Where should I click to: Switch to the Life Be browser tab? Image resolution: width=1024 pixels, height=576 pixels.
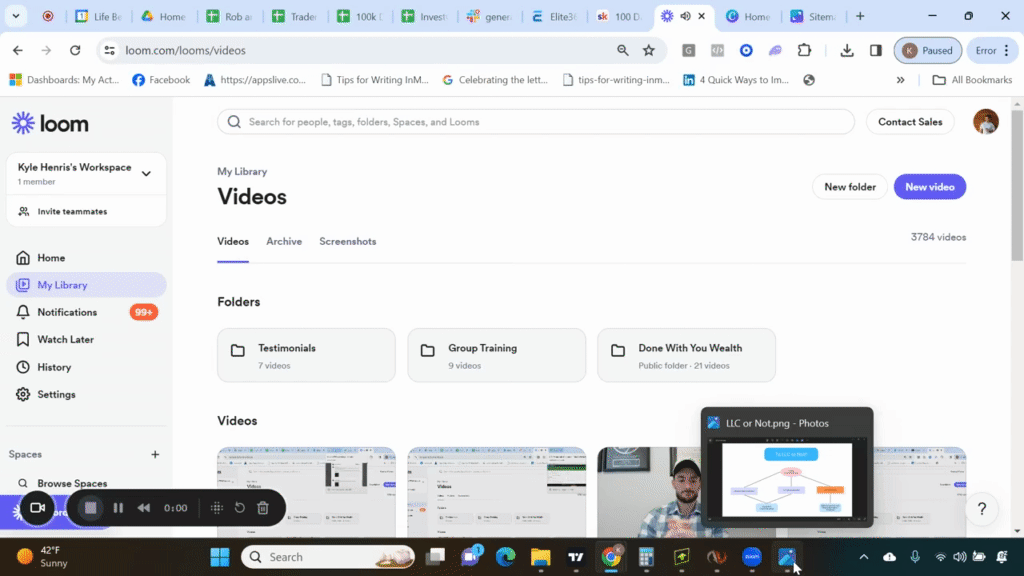click(99, 16)
